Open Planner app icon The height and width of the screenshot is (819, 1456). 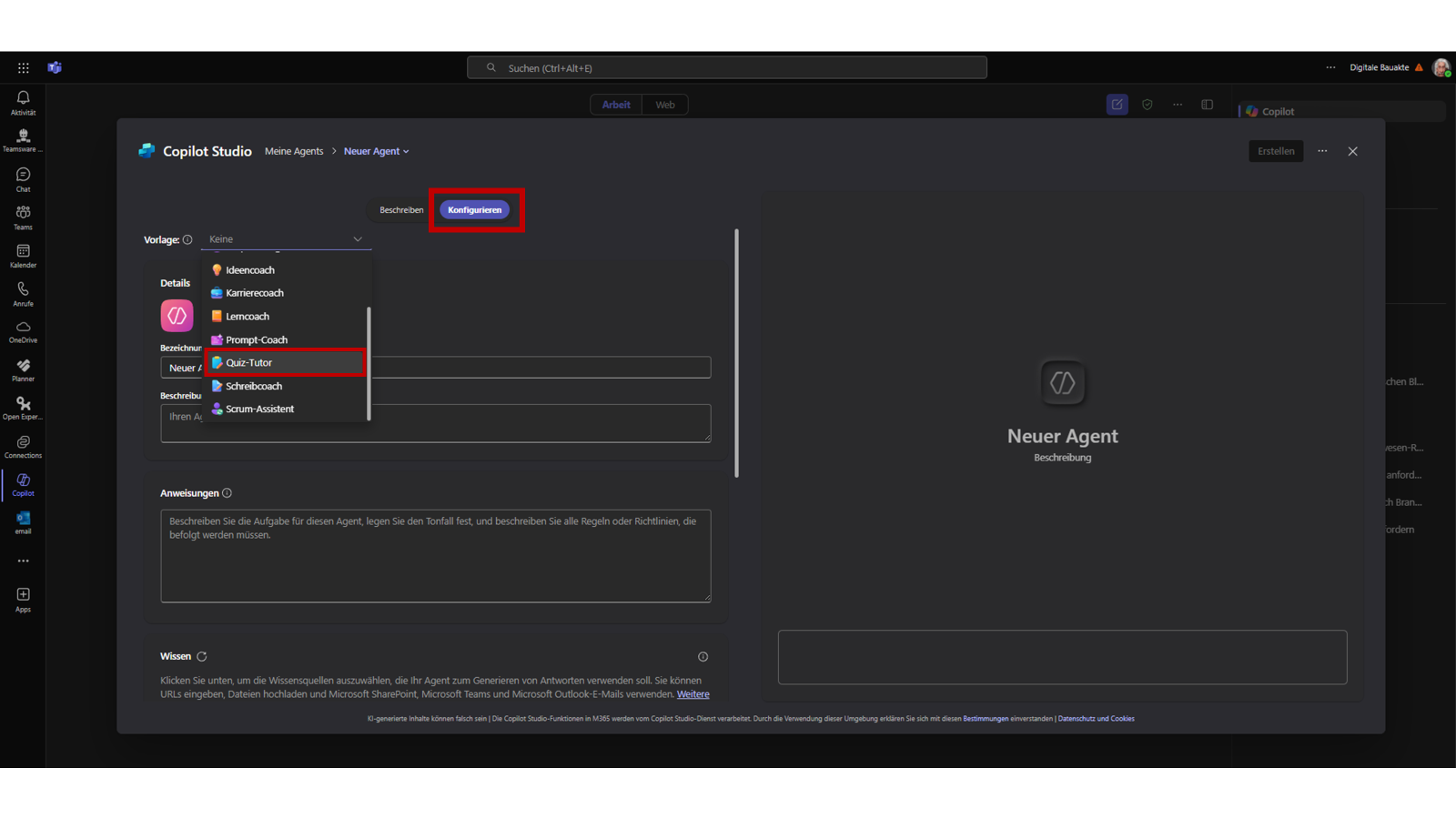click(23, 369)
